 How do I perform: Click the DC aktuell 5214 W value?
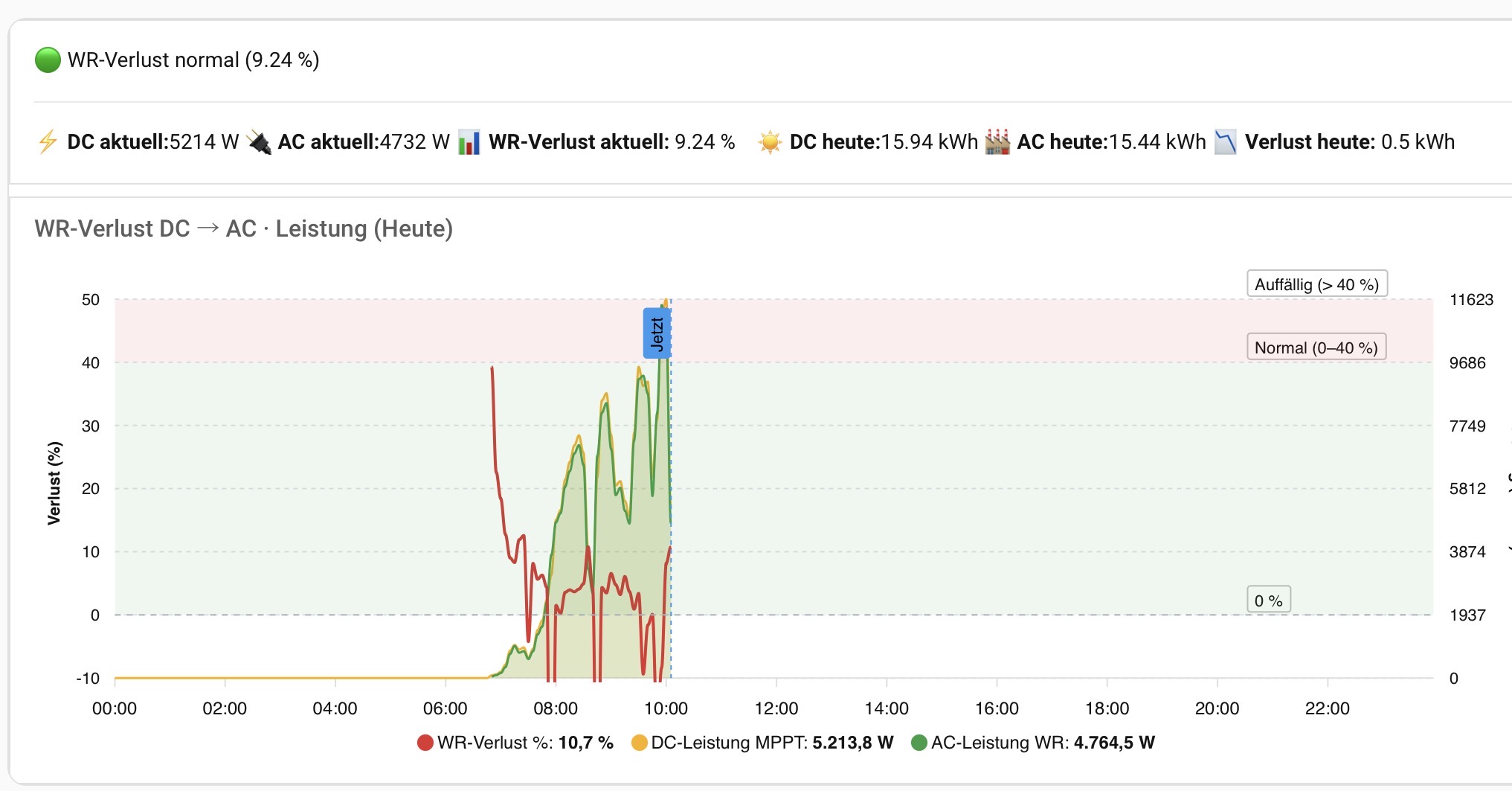click(x=204, y=141)
